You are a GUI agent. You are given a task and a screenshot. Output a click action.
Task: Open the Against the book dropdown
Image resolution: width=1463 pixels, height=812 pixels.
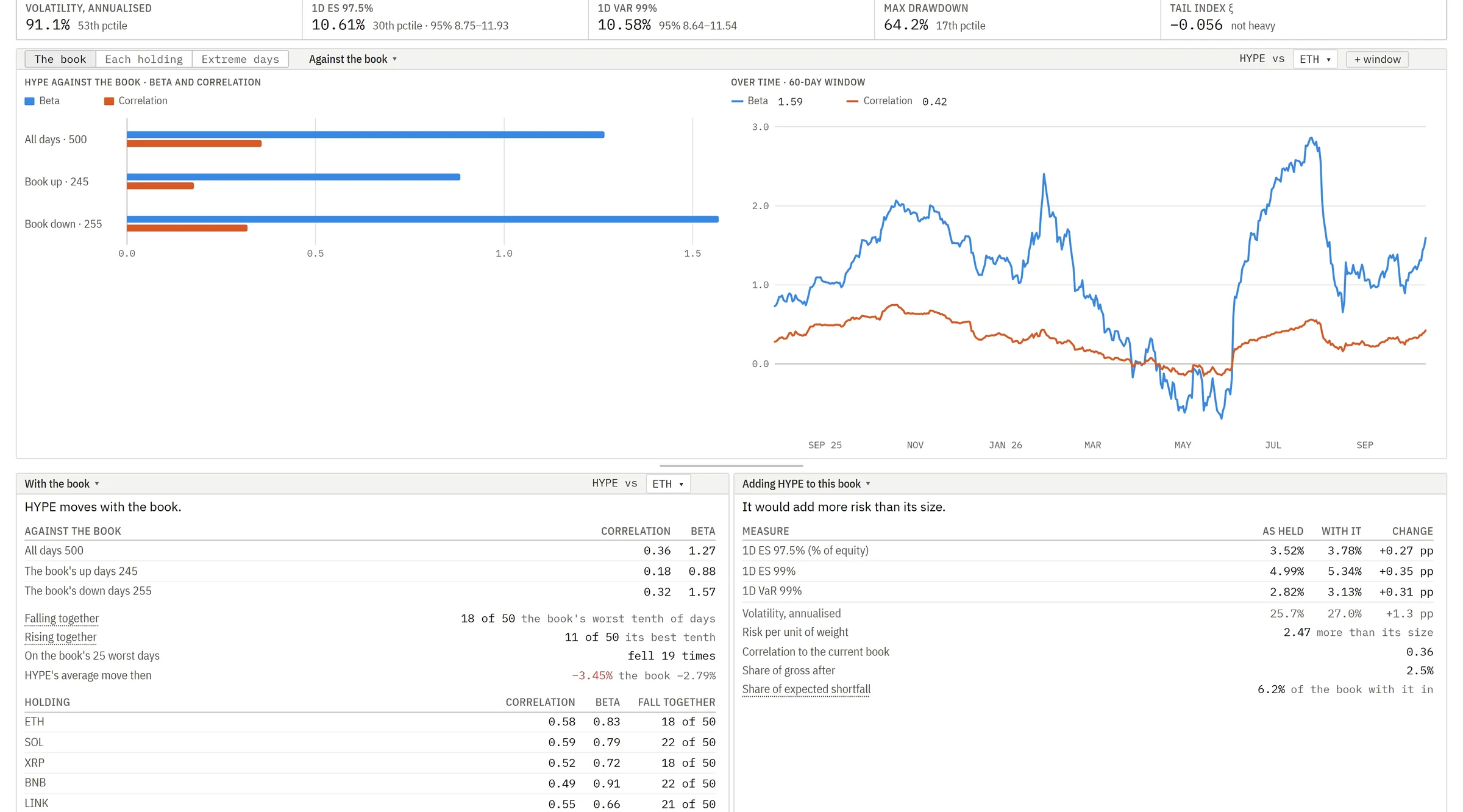click(x=352, y=59)
